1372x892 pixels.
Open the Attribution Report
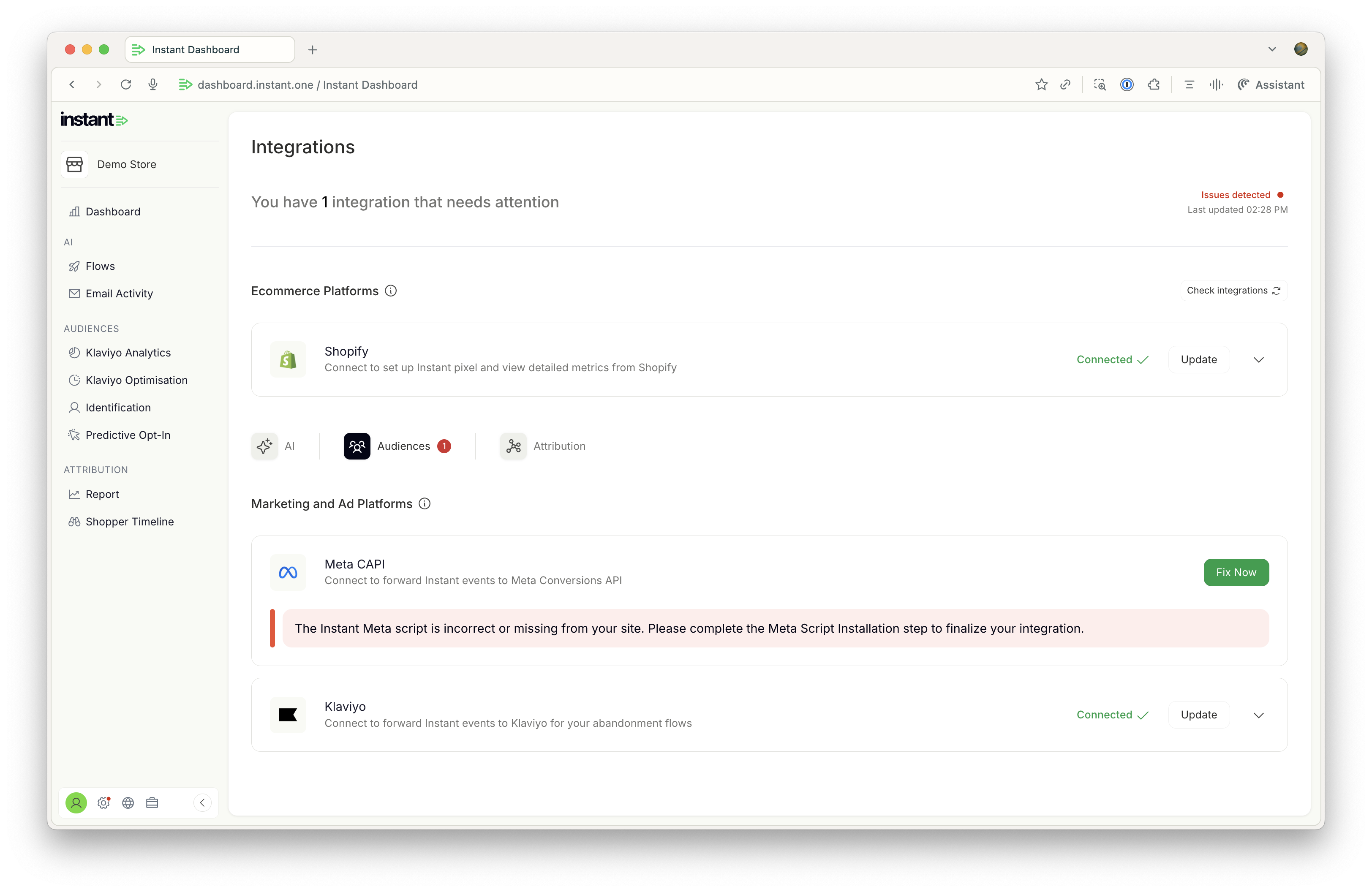pos(102,494)
